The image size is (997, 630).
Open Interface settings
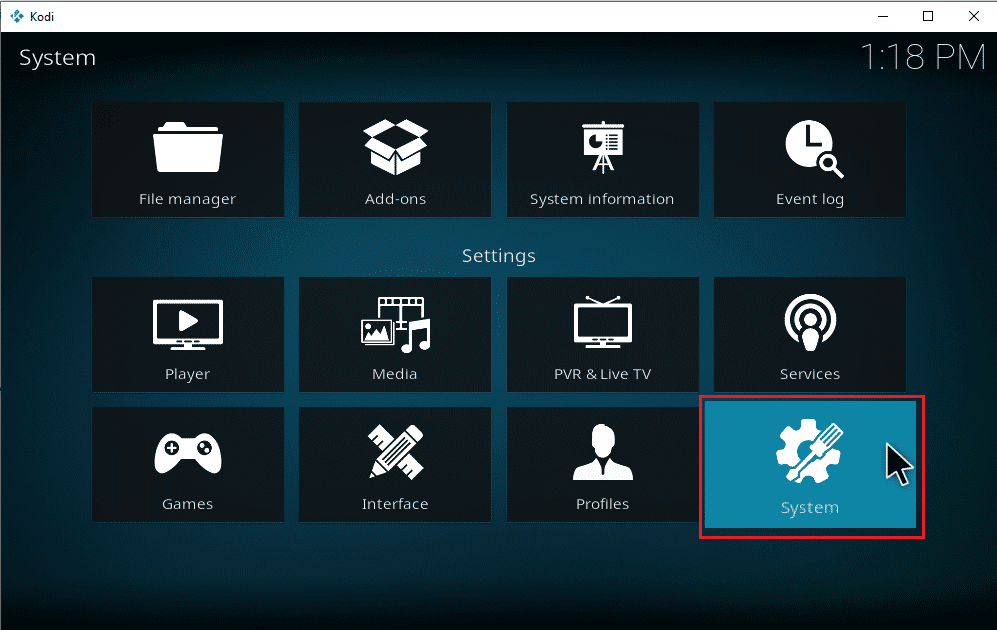pyautogui.click(x=394, y=464)
